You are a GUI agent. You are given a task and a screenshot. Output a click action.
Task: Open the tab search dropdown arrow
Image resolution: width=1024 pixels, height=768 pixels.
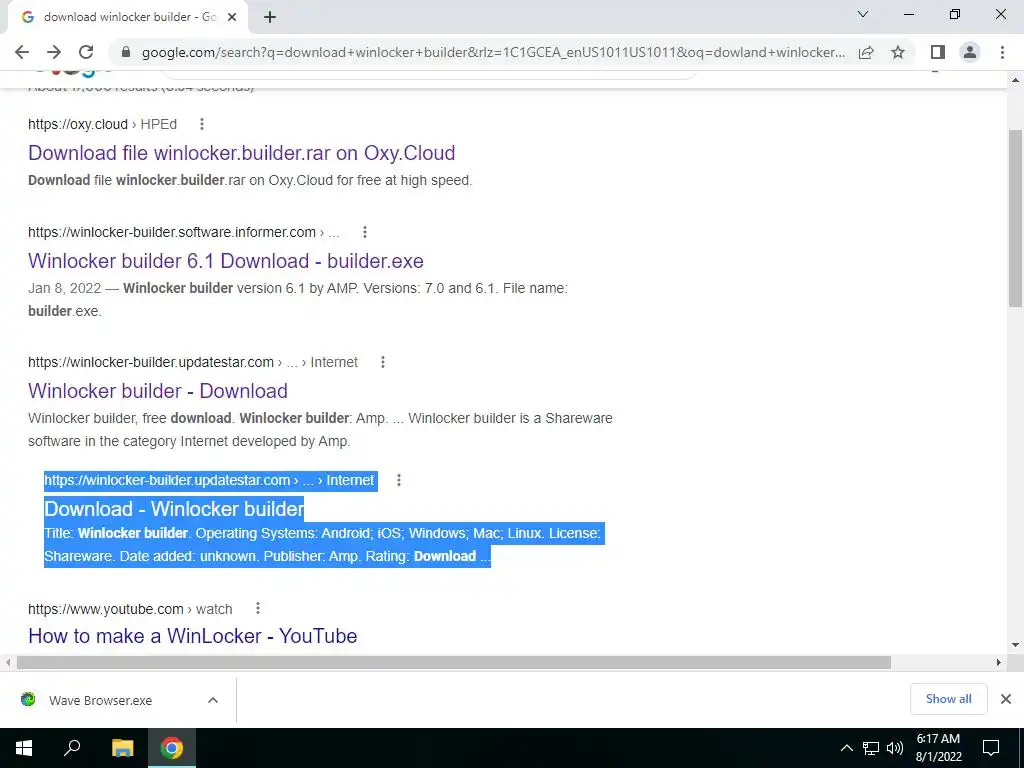[x=863, y=14]
